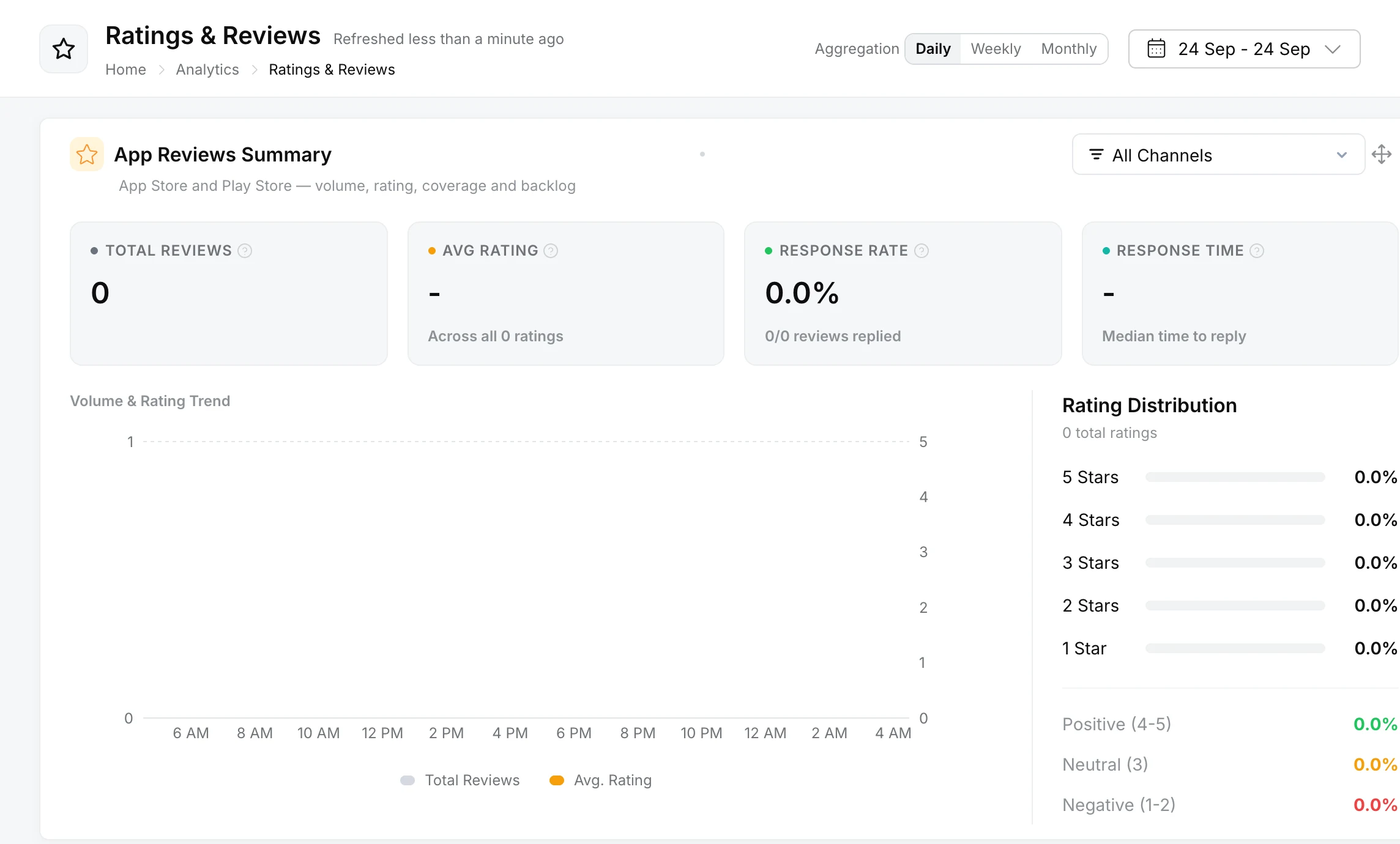
Task: Click 'Negative (1-2)' label
Action: [1119, 805]
